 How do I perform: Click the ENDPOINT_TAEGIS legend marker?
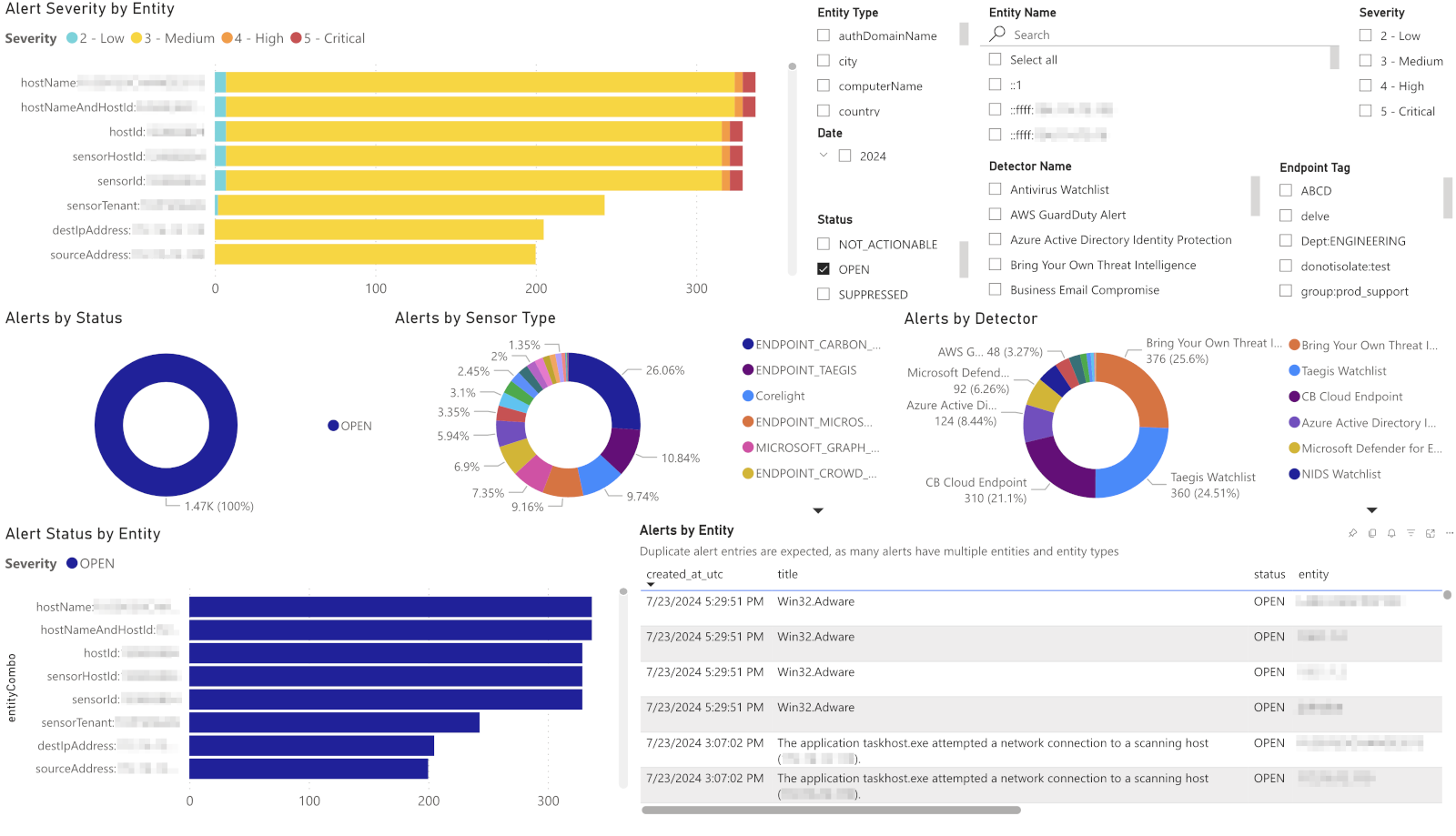748,370
